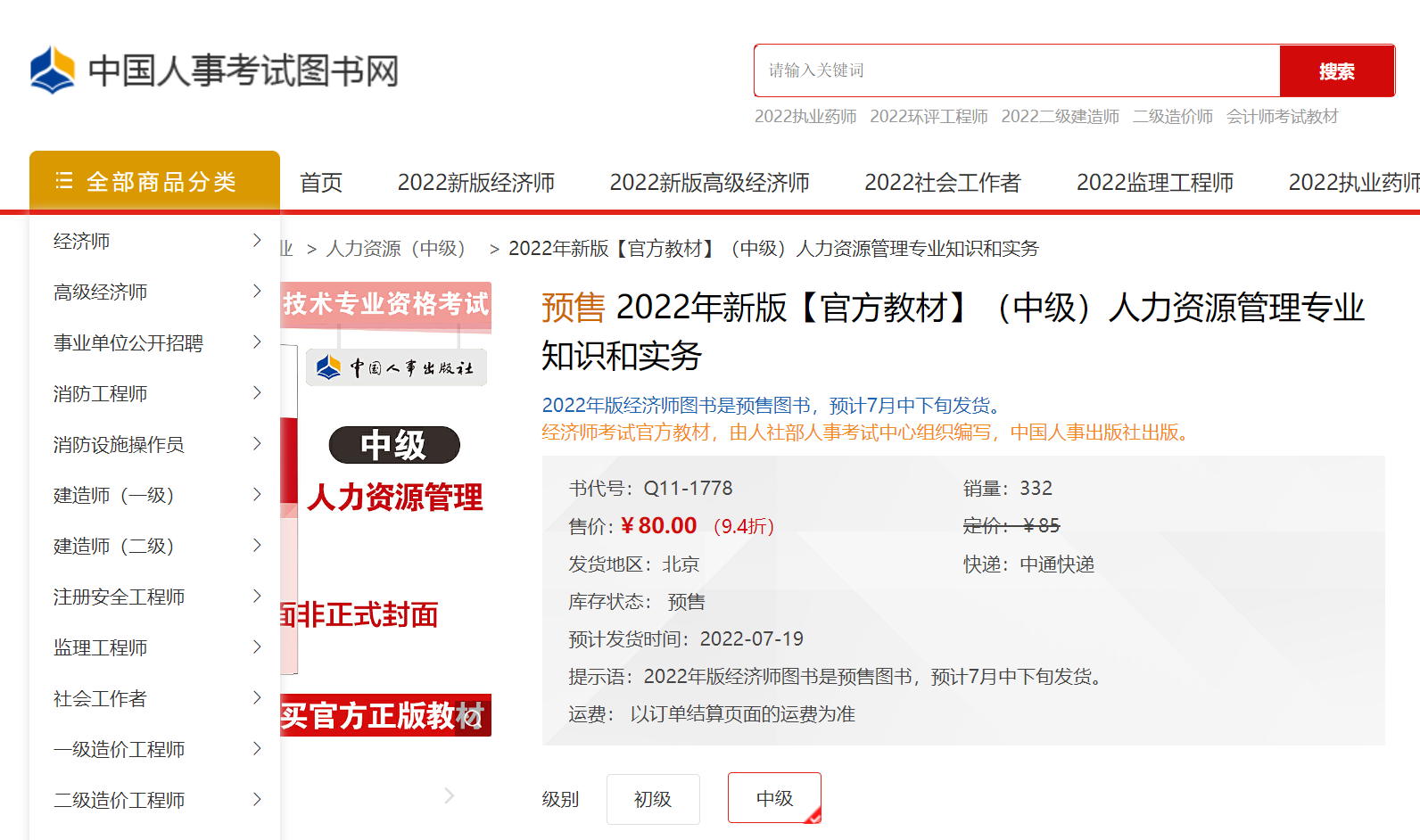1420x840 pixels.
Task: Open hot keyword 二级造价师
Action: click(x=1173, y=117)
